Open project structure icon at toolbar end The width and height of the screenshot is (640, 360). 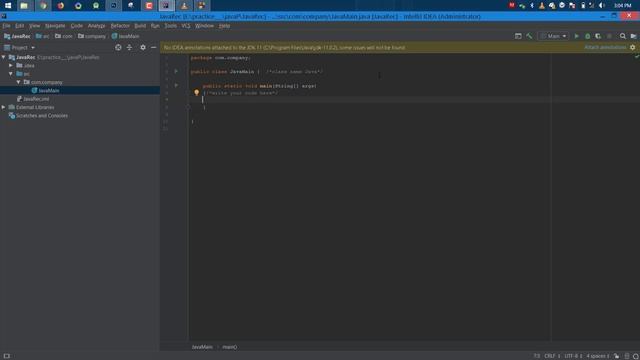click(x=633, y=36)
